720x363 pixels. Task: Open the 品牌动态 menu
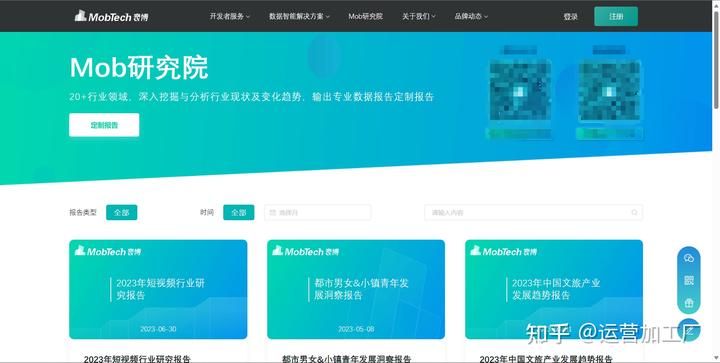[x=471, y=17]
